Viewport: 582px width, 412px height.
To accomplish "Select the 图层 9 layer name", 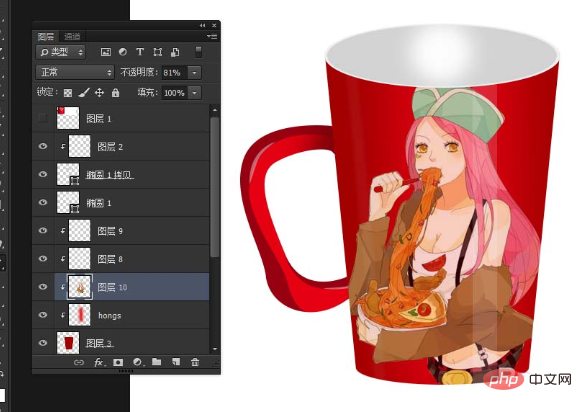I will coord(110,231).
